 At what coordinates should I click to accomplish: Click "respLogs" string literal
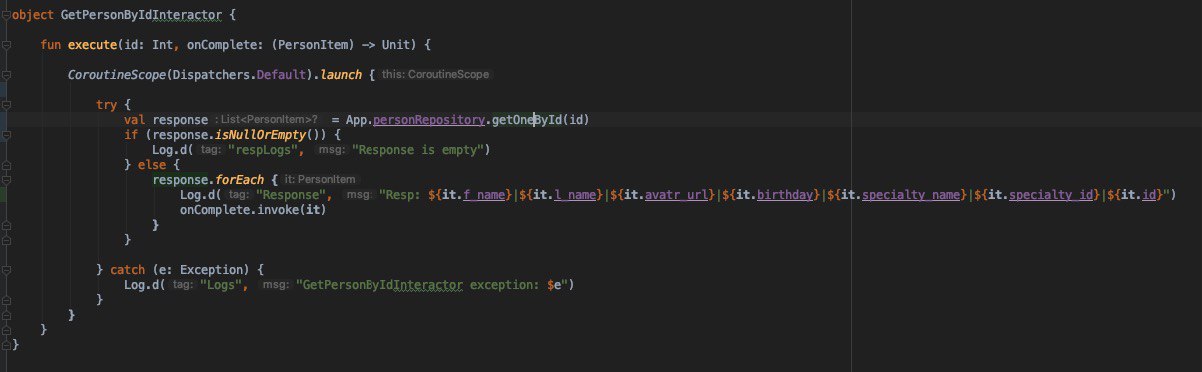click(x=264, y=150)
